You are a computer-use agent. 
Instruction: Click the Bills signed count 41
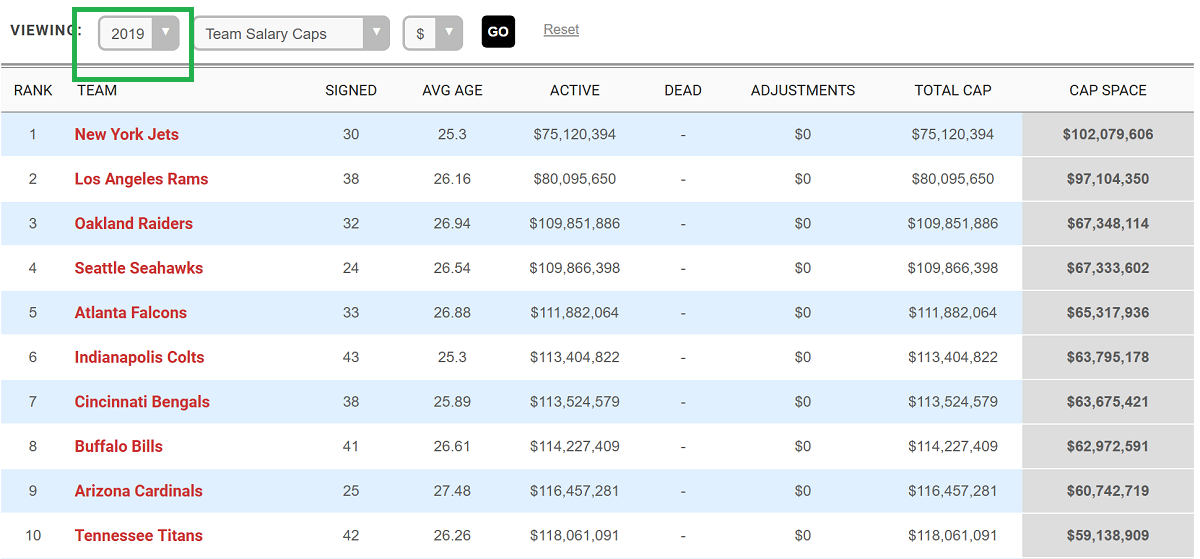[x=351, y=446]
